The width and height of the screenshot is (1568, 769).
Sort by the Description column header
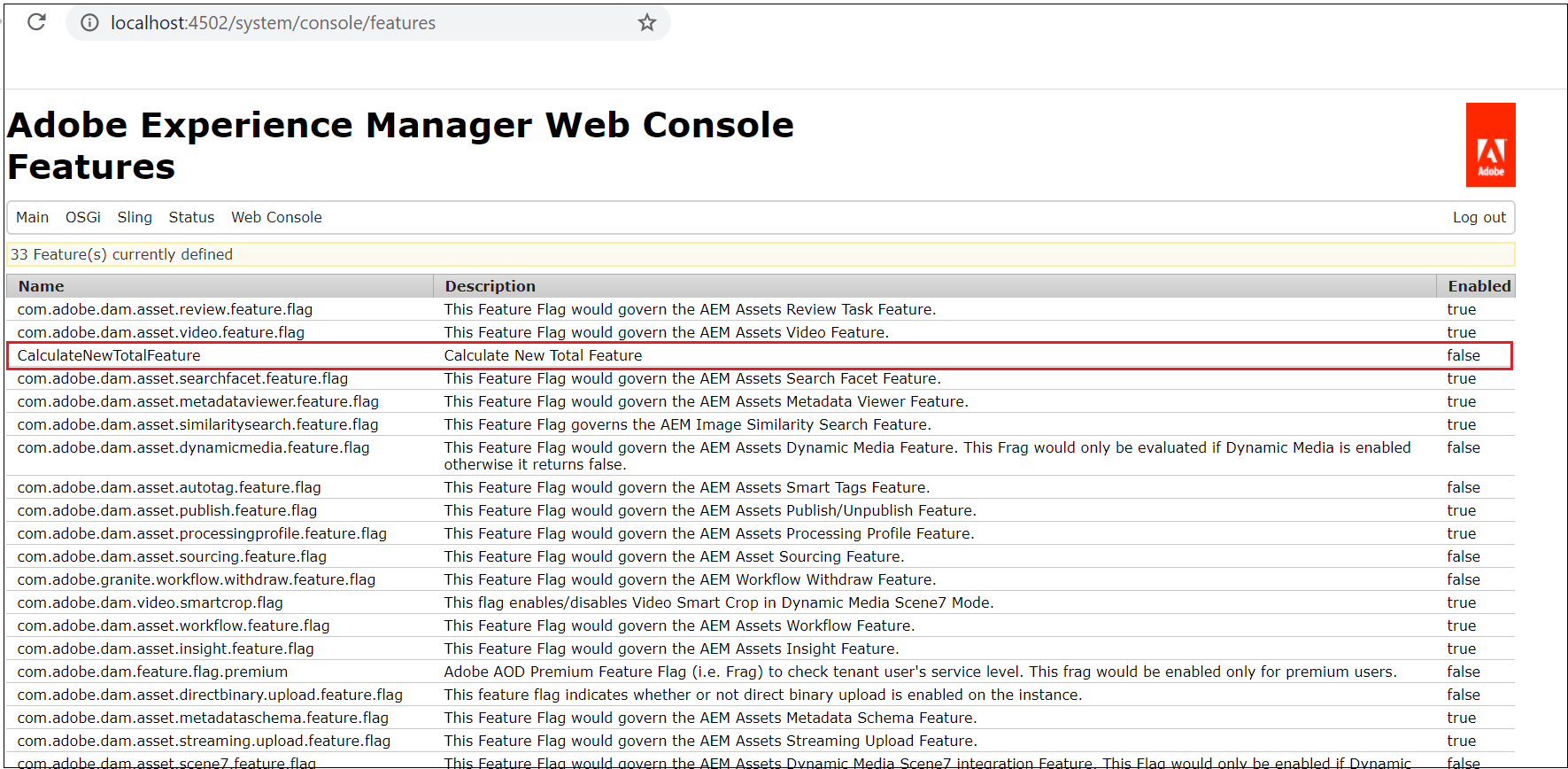point(935,286)
